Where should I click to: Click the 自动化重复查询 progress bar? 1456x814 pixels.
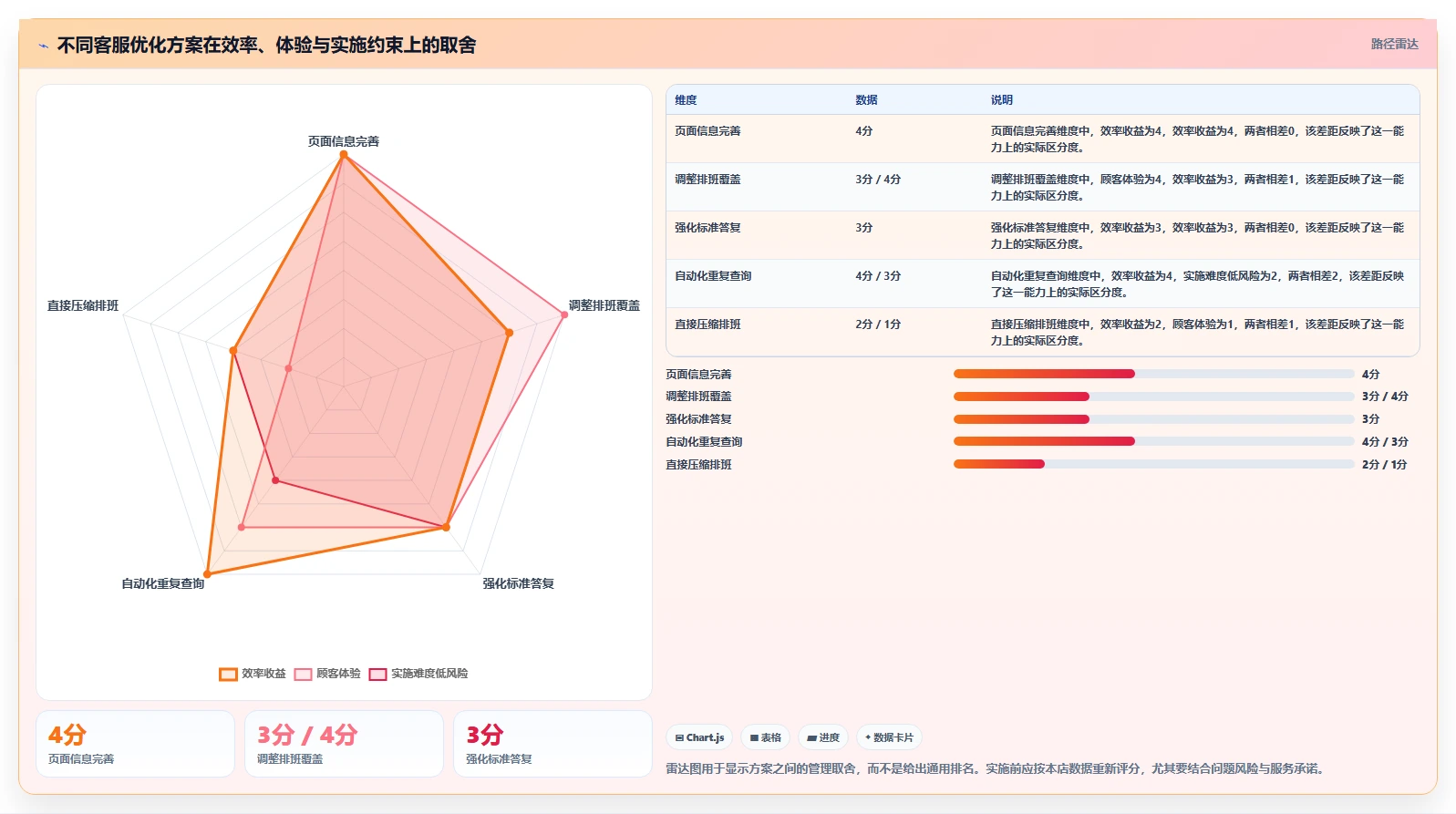pos(1153,441)
